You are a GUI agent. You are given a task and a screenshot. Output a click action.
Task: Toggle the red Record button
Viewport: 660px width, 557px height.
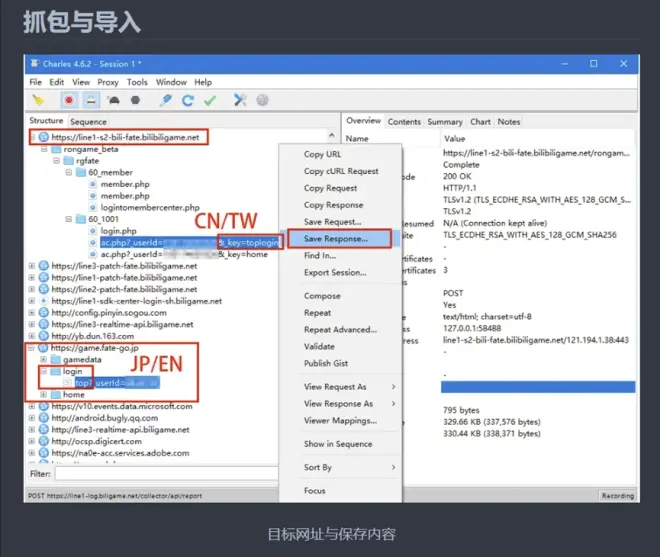pyautogui.click(x=69, y=100)
